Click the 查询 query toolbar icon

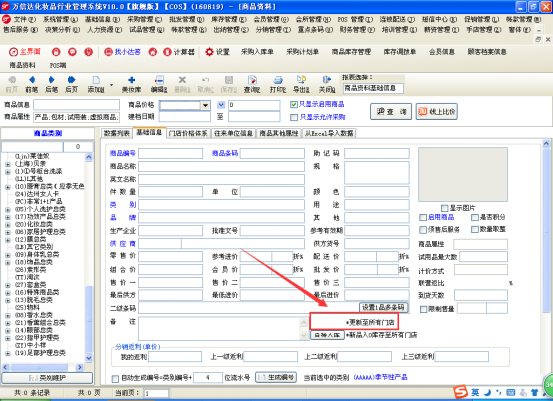point(252,80)
